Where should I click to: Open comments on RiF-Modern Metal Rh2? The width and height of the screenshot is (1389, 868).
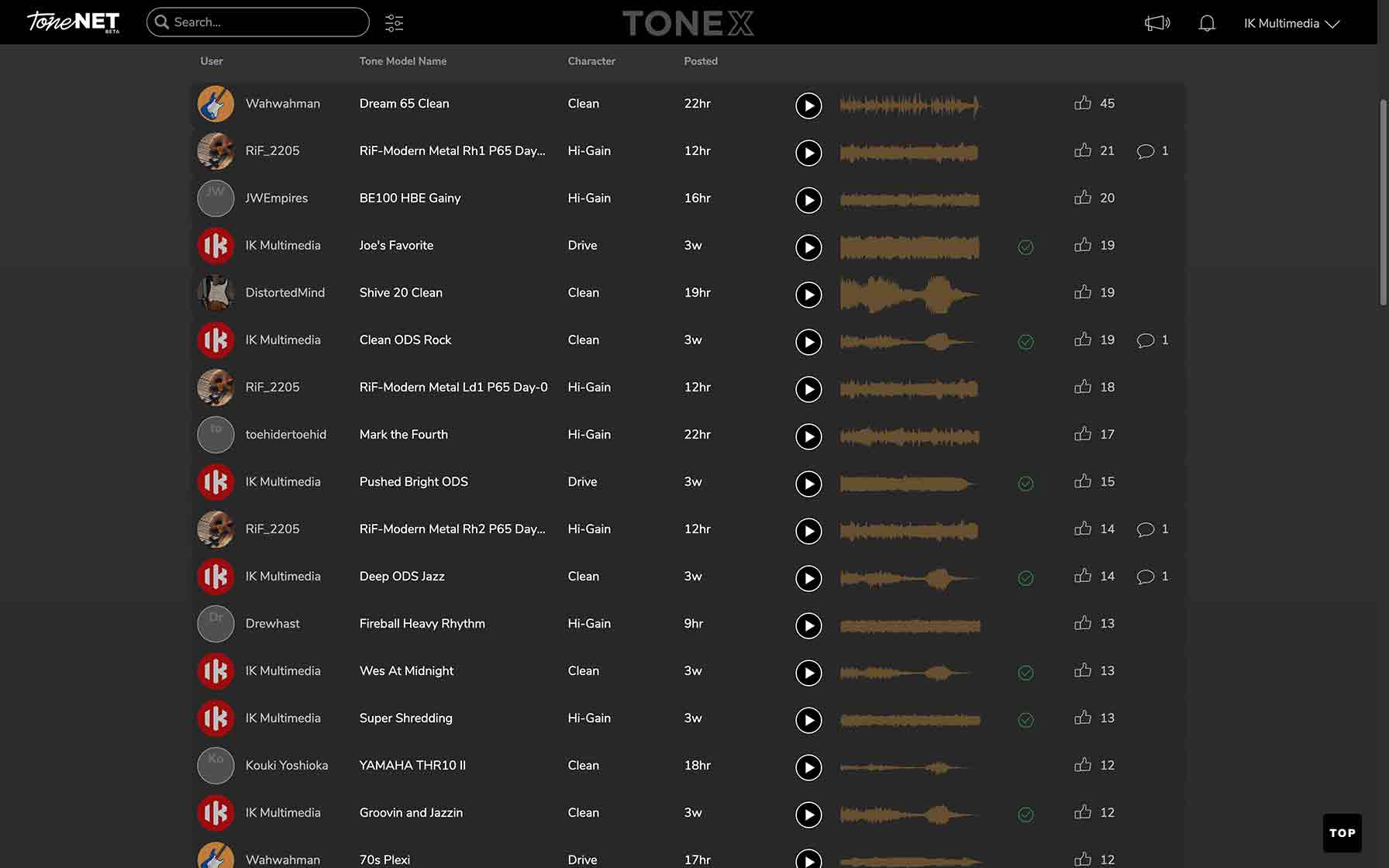[x=1146, y=529]
